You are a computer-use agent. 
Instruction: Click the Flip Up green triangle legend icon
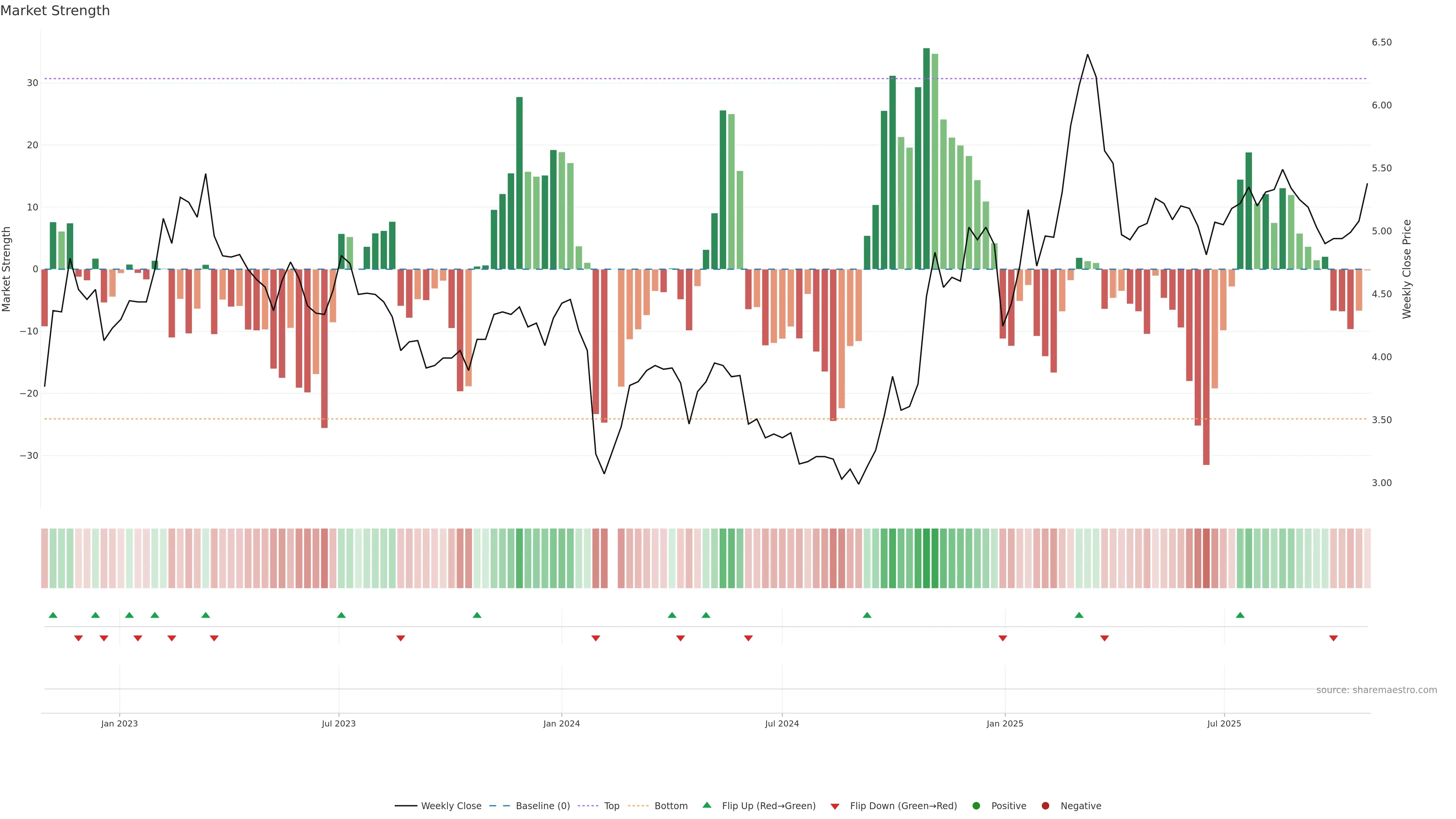[x=706, y=805]
